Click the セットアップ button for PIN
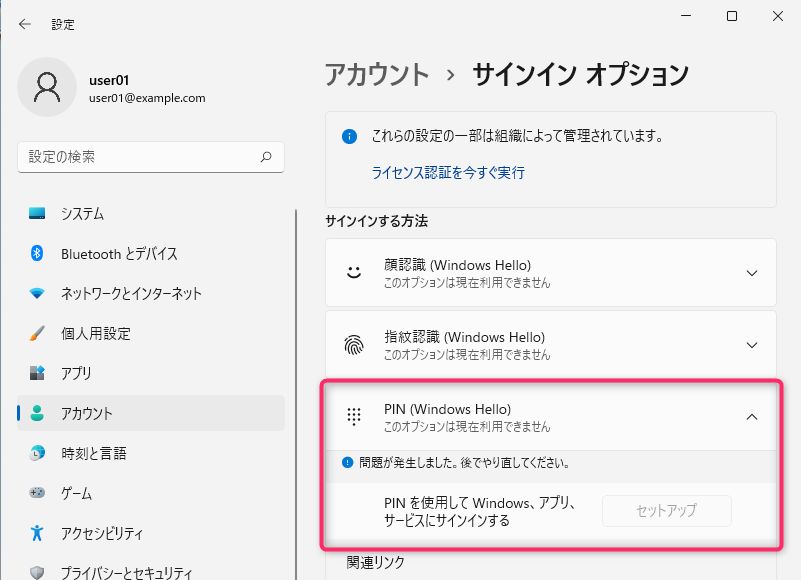 pyautogui.click(x=667, y=511)
